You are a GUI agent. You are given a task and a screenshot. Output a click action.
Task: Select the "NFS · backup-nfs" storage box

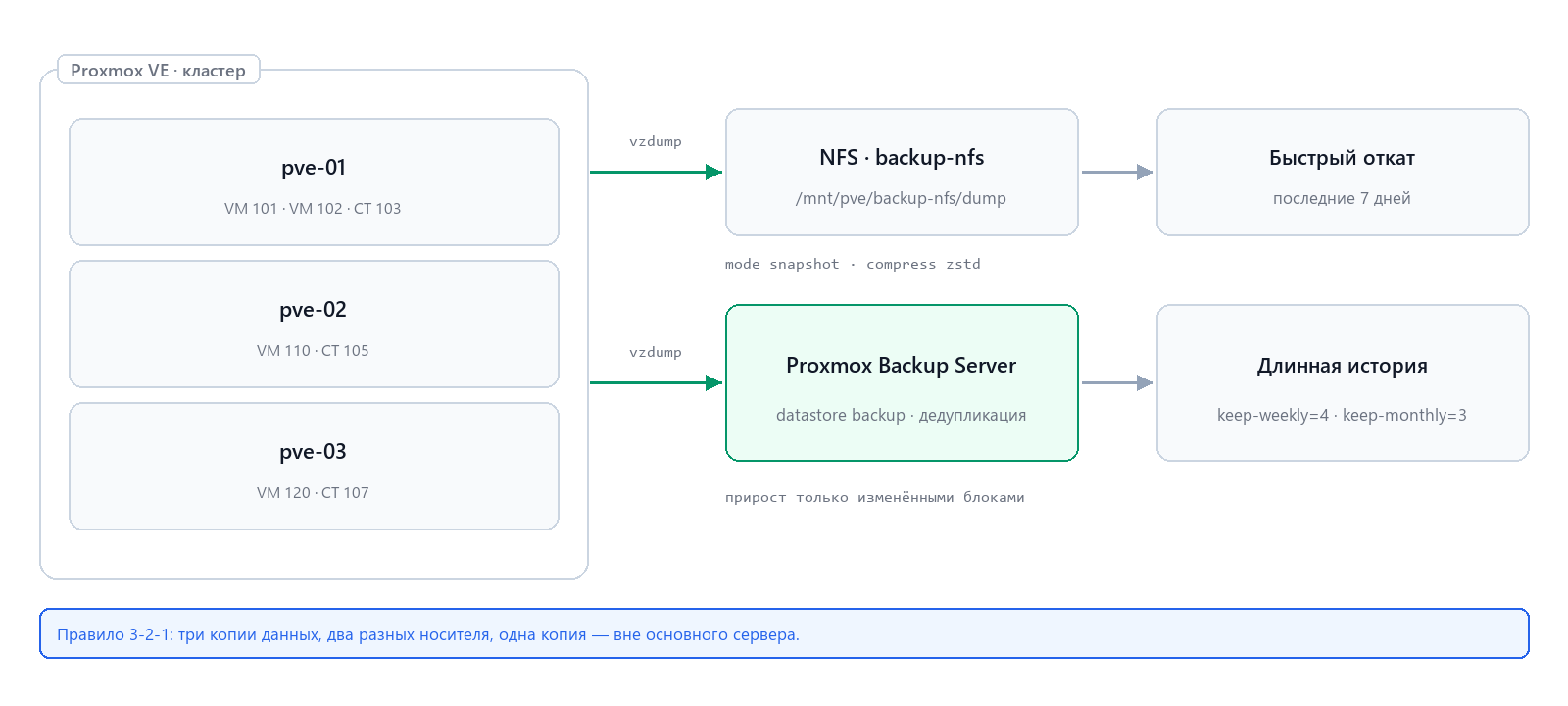pos(902,173)
